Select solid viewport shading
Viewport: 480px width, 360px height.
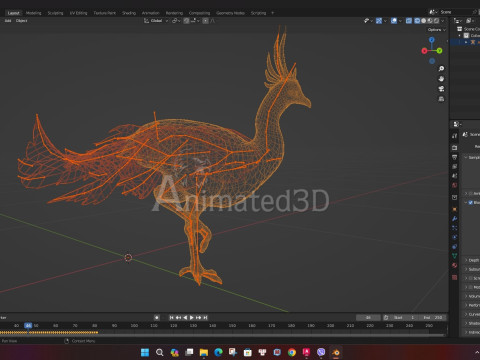tap(423, 21)
